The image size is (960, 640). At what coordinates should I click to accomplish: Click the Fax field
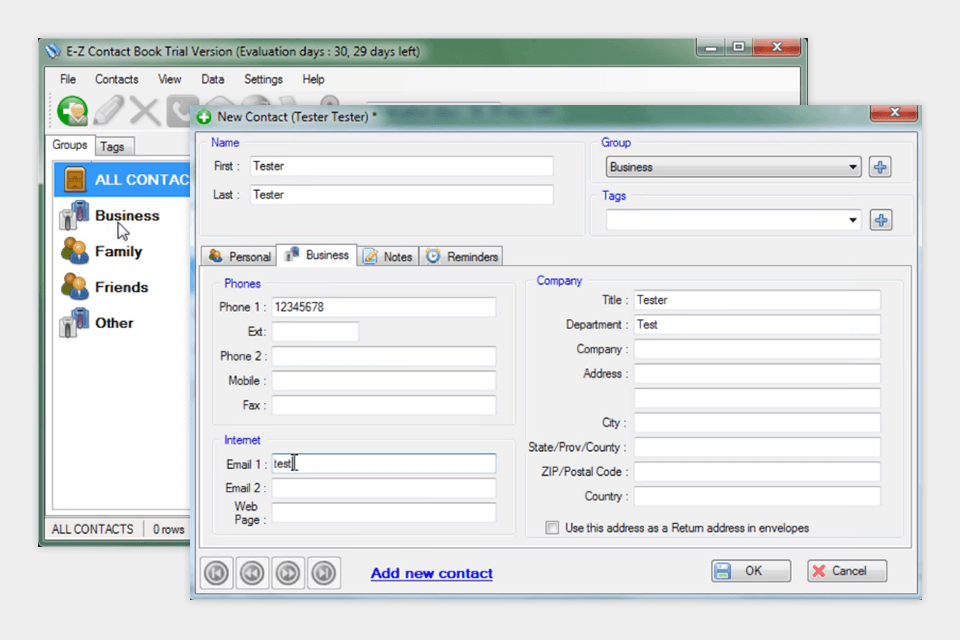click(x=384, y=405)
